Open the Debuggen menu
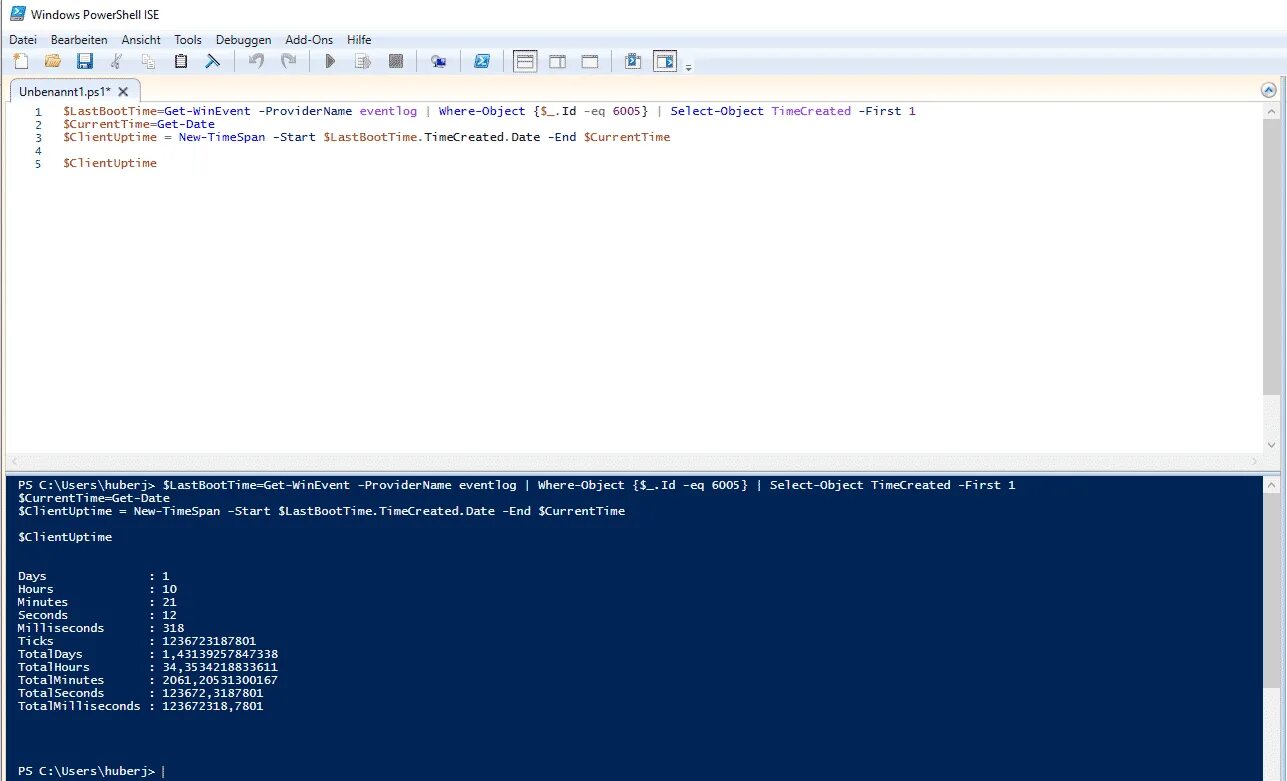The width and height of the screenshot is (1287, 781). coord(243,40)
